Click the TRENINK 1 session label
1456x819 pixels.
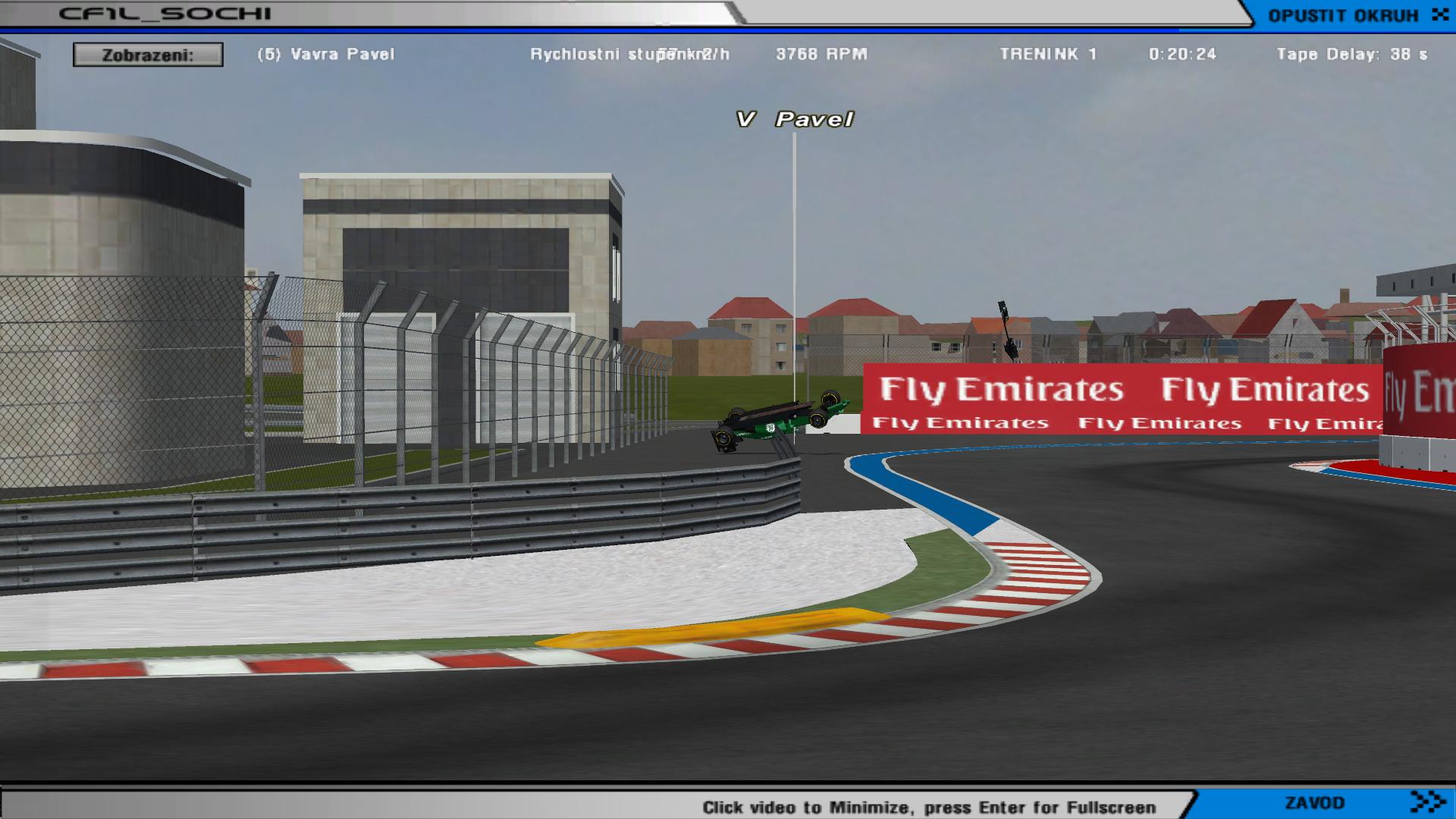(1048, 55)
